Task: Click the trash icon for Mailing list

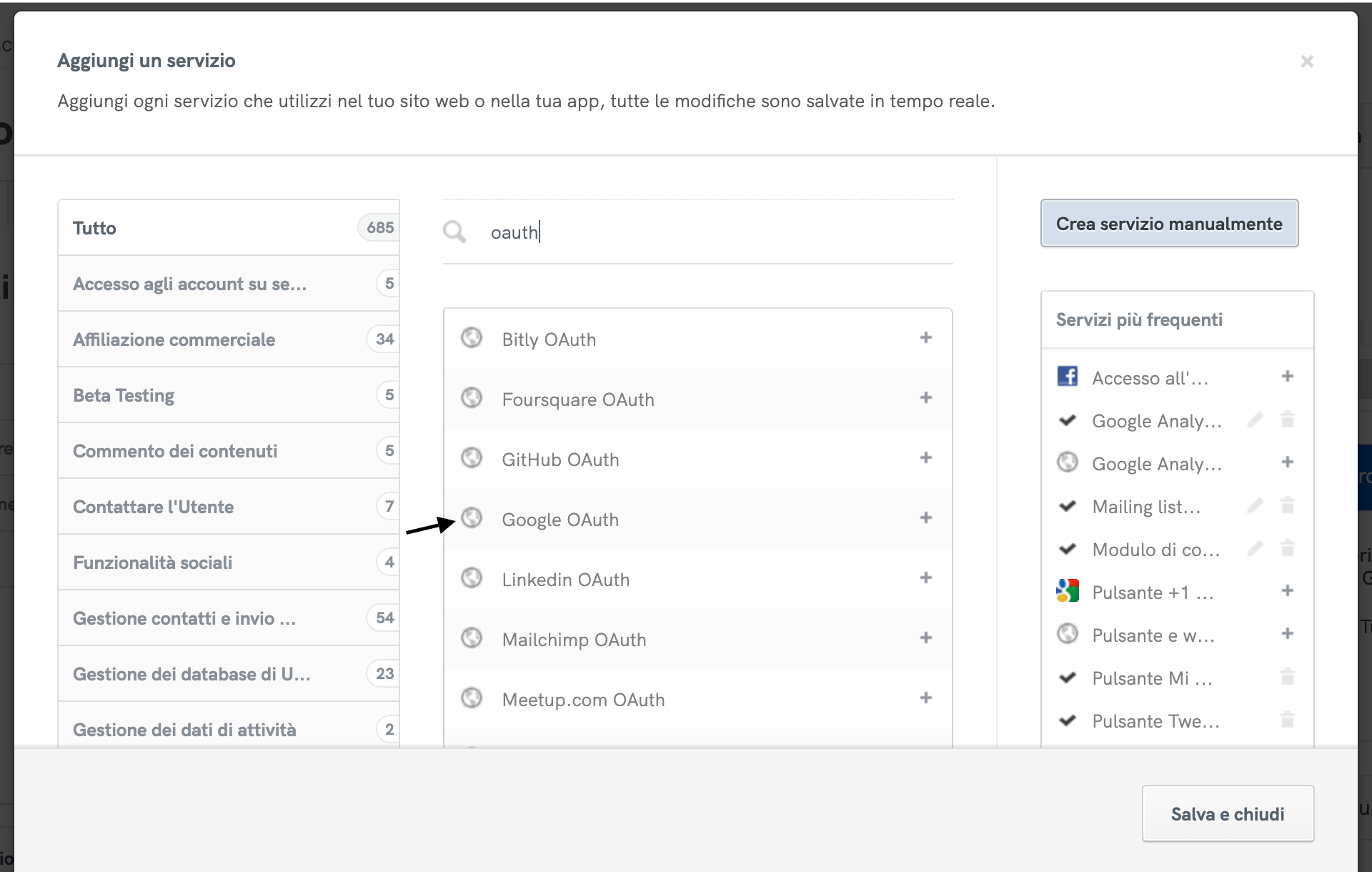Action: click(1288, 505)
